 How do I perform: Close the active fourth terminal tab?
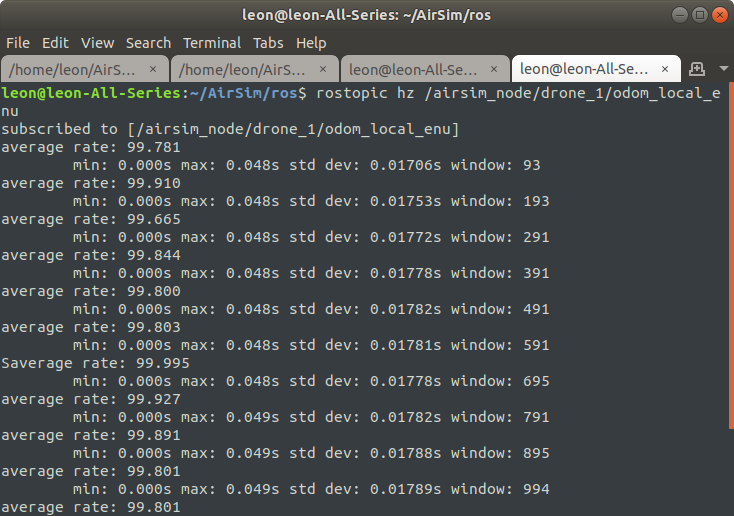[664, 69]
